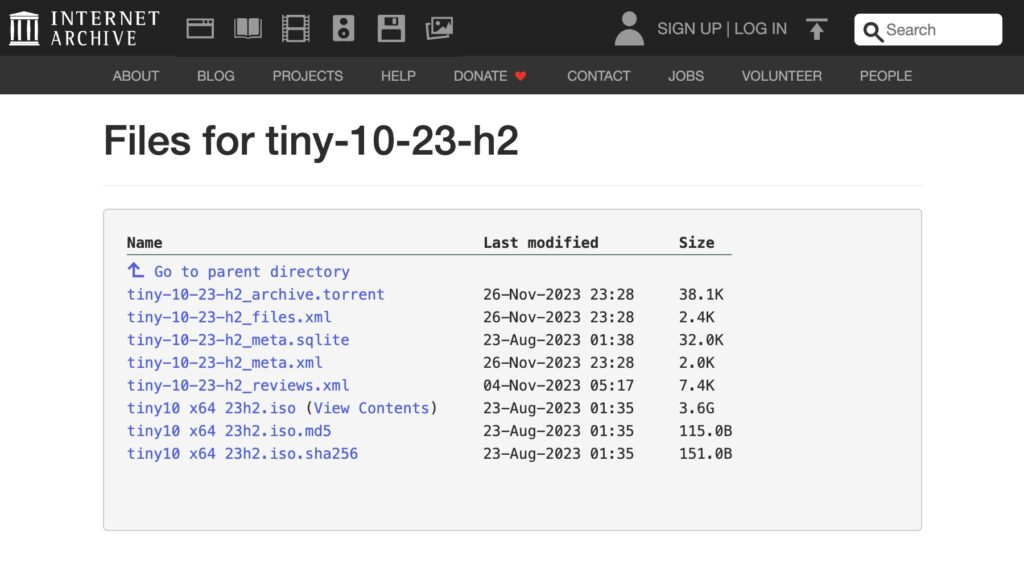1024x581 pixels.
Task: Download tiny-10-23-h2_archive.torrent file
Action: coord(255,294)
